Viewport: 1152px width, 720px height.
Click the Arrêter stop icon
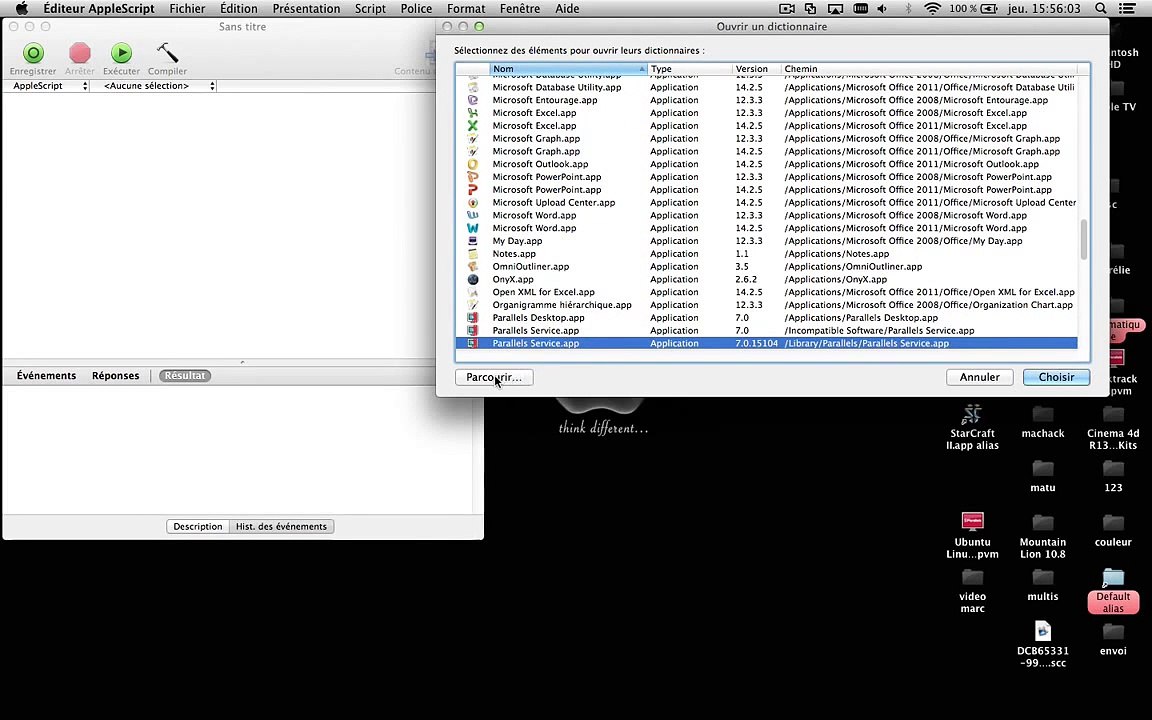point(79,53)
